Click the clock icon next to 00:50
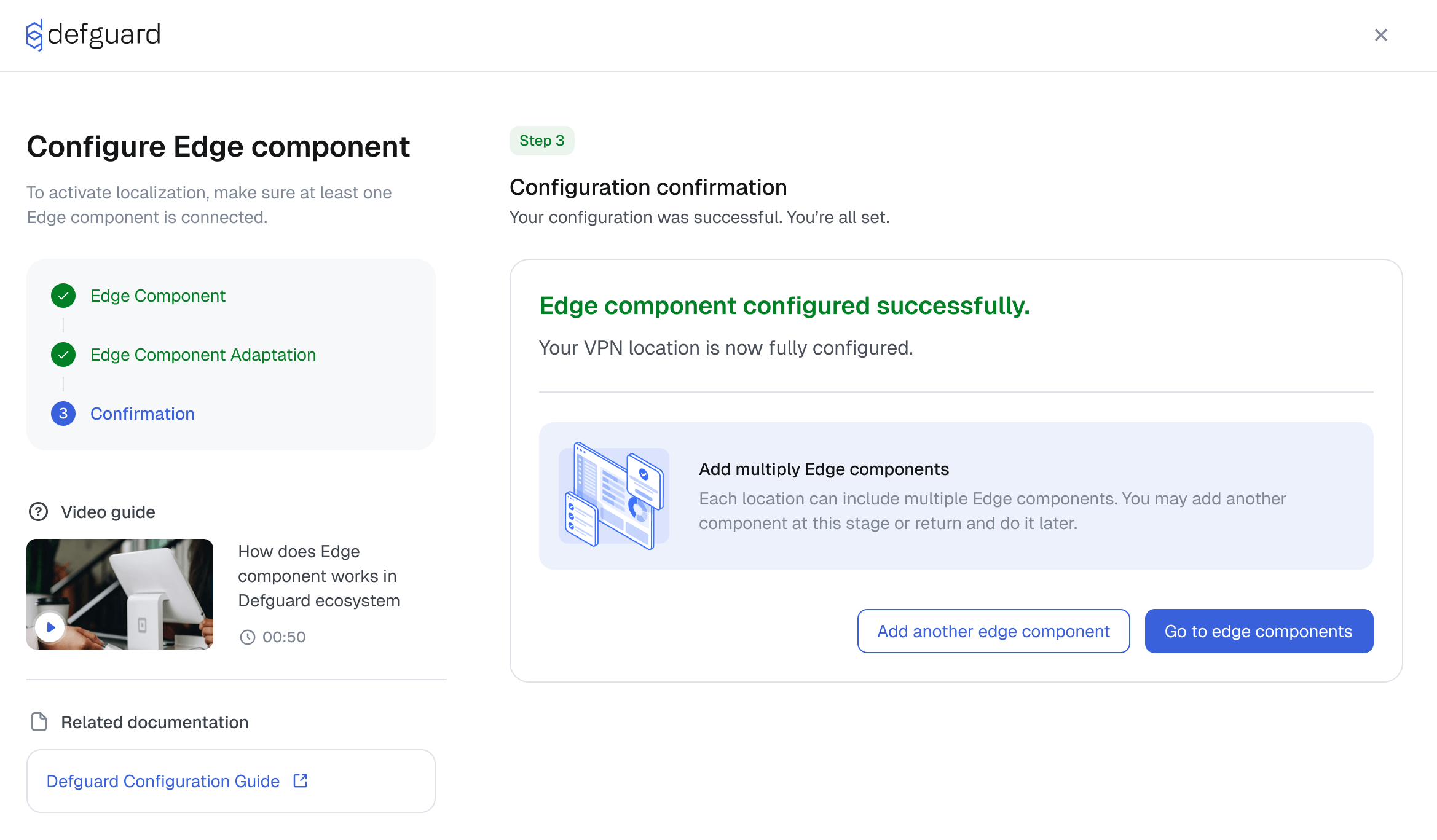This screenshot has width=1437, height=840. [247, 637]
